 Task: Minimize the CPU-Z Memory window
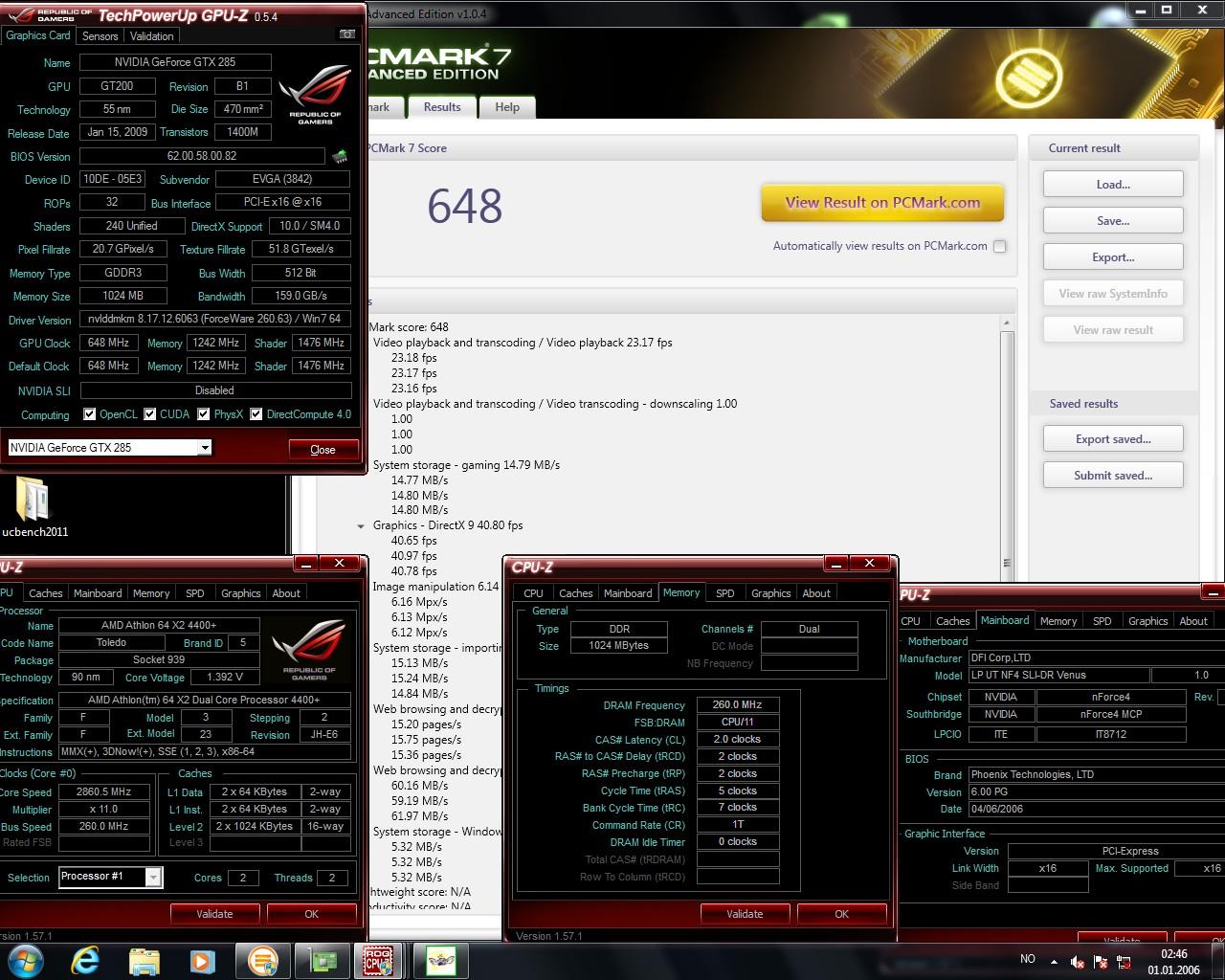(835, 563)
